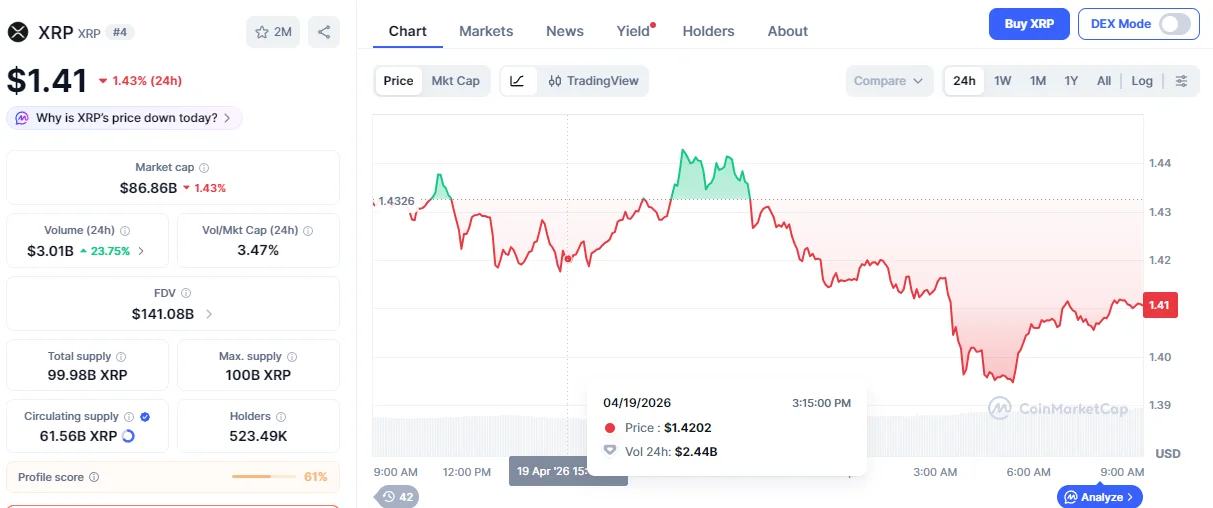Screen dimensions: 1213x508
Task: Click the red data point on chart line
Action: pos(568,259)
